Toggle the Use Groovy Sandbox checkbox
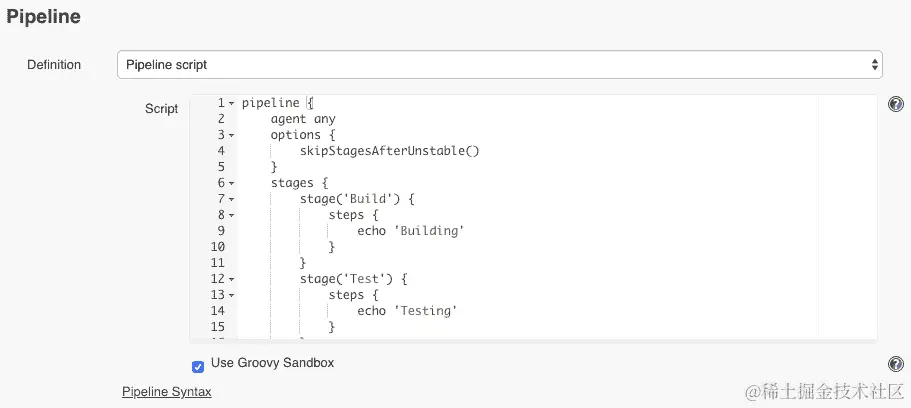This screenshot has width=911, height=408. [x=198, y=366]
